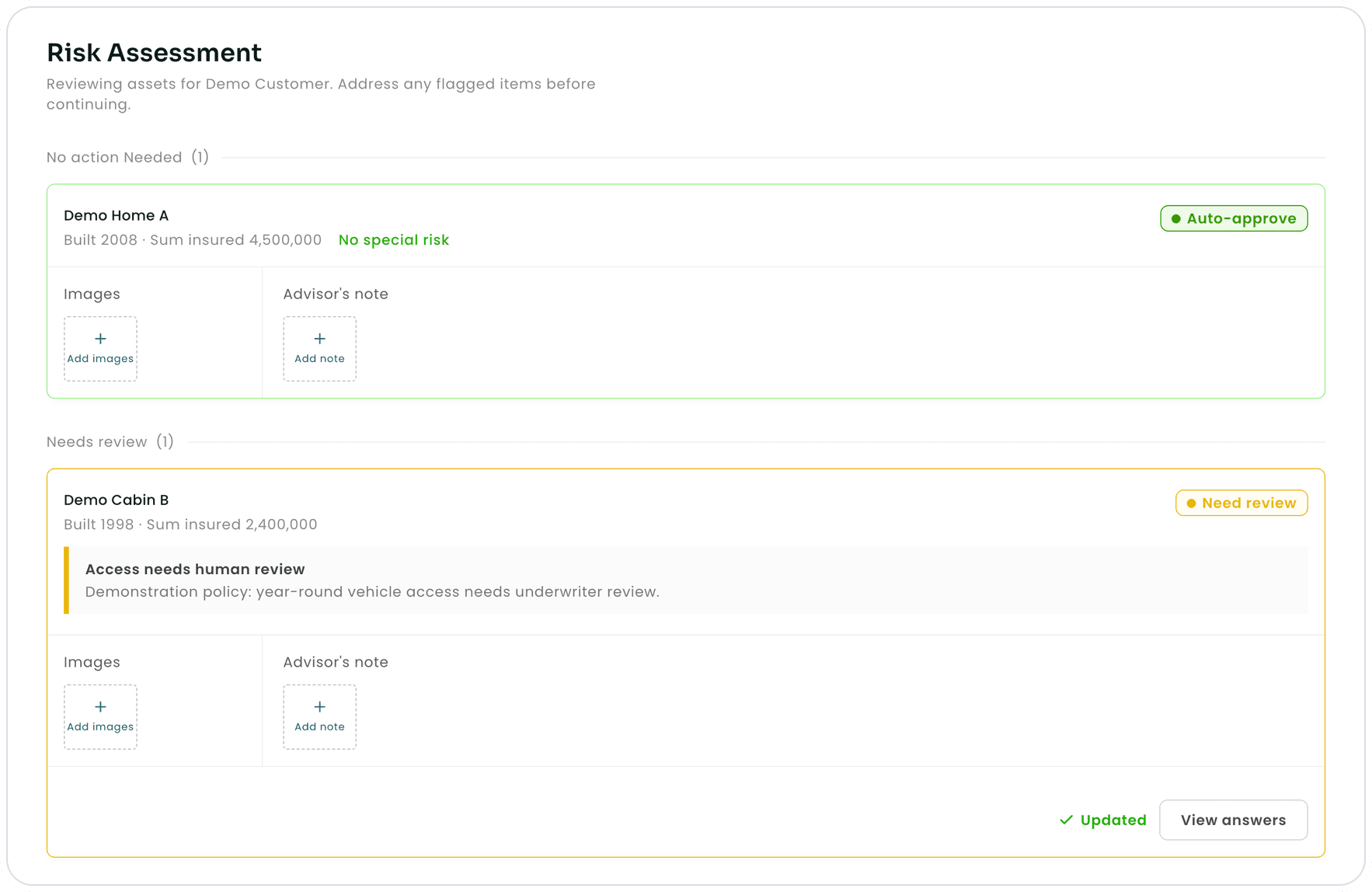Click the 'Needs review (1)' section header
The image size is (1372, 892).
click(110, 441)
